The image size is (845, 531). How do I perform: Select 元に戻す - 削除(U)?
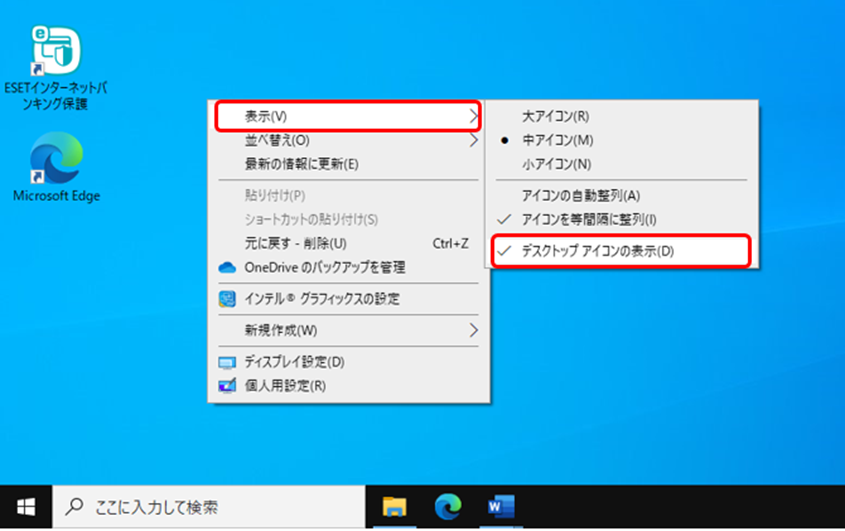click(x=349, y=243)
